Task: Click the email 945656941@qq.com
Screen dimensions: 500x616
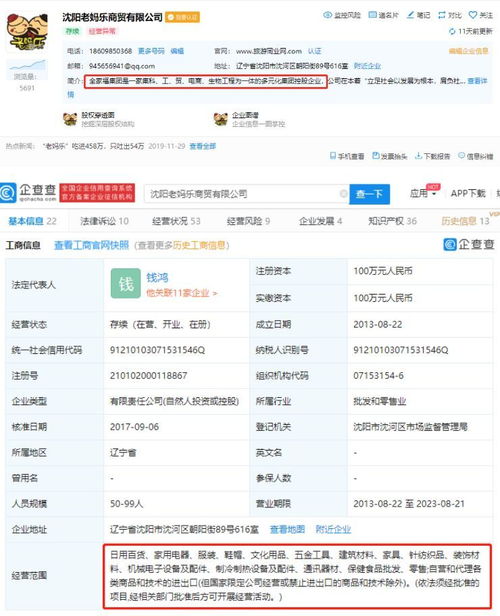Action: pyautogui.click(x=122, y=66)
